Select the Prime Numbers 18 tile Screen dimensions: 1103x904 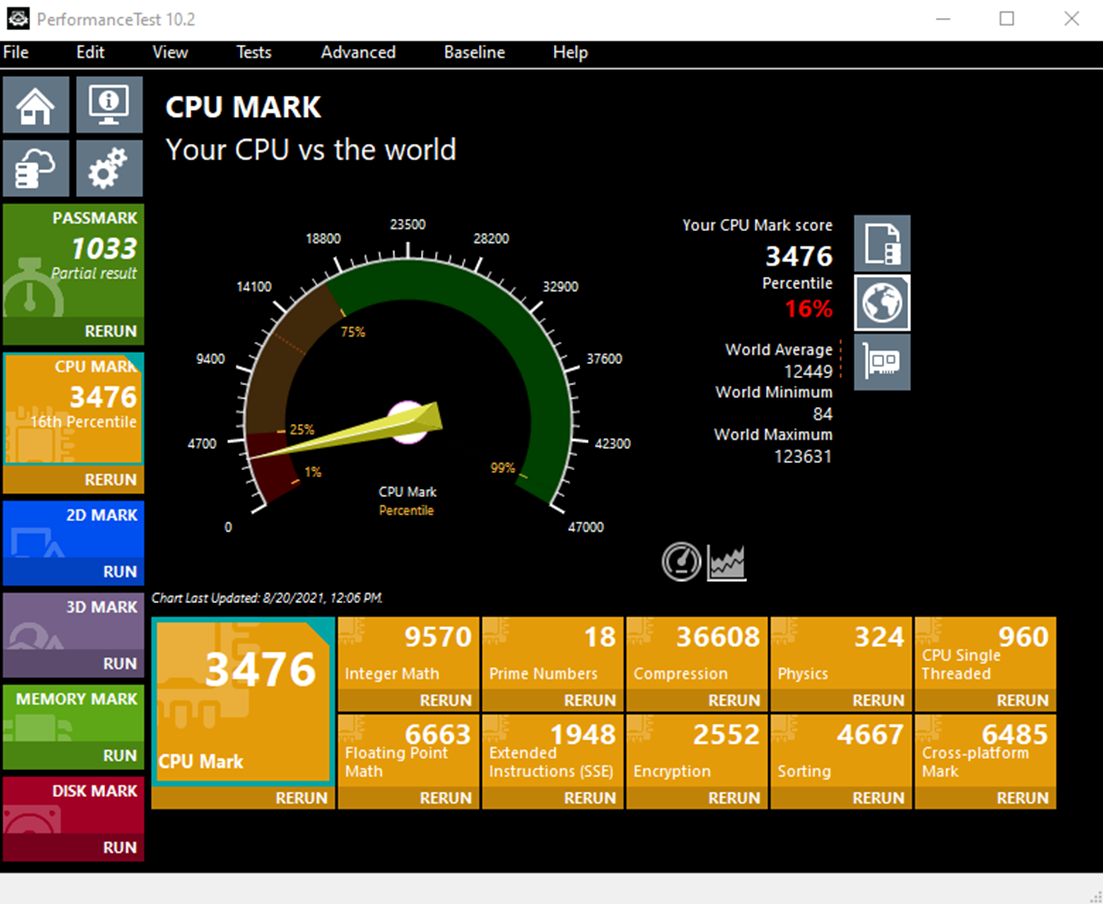pyautogui.click(x=553, y=654)
